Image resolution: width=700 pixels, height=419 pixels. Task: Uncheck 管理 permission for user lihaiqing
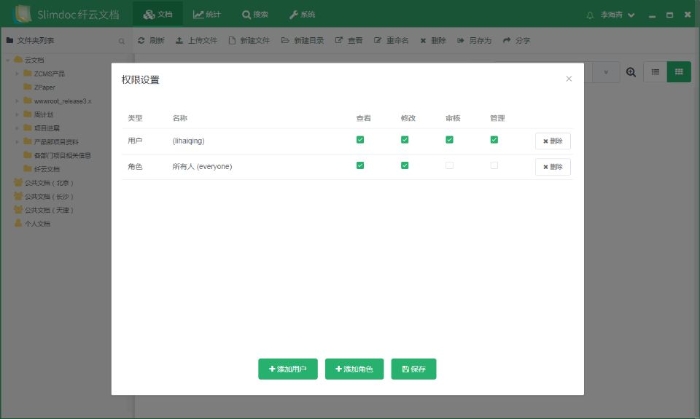(x=494, y=140)
